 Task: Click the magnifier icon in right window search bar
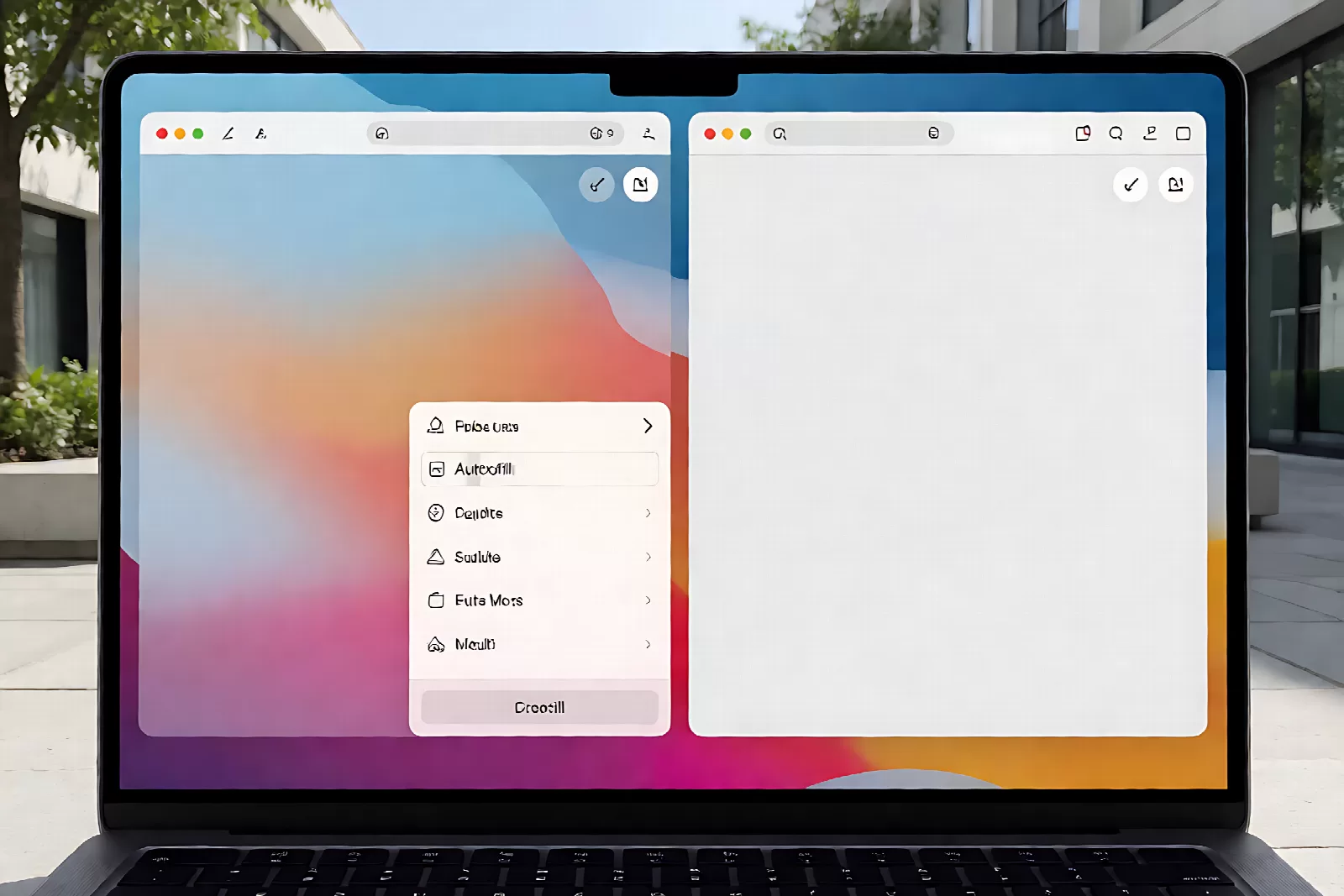(x=780, y=134)
